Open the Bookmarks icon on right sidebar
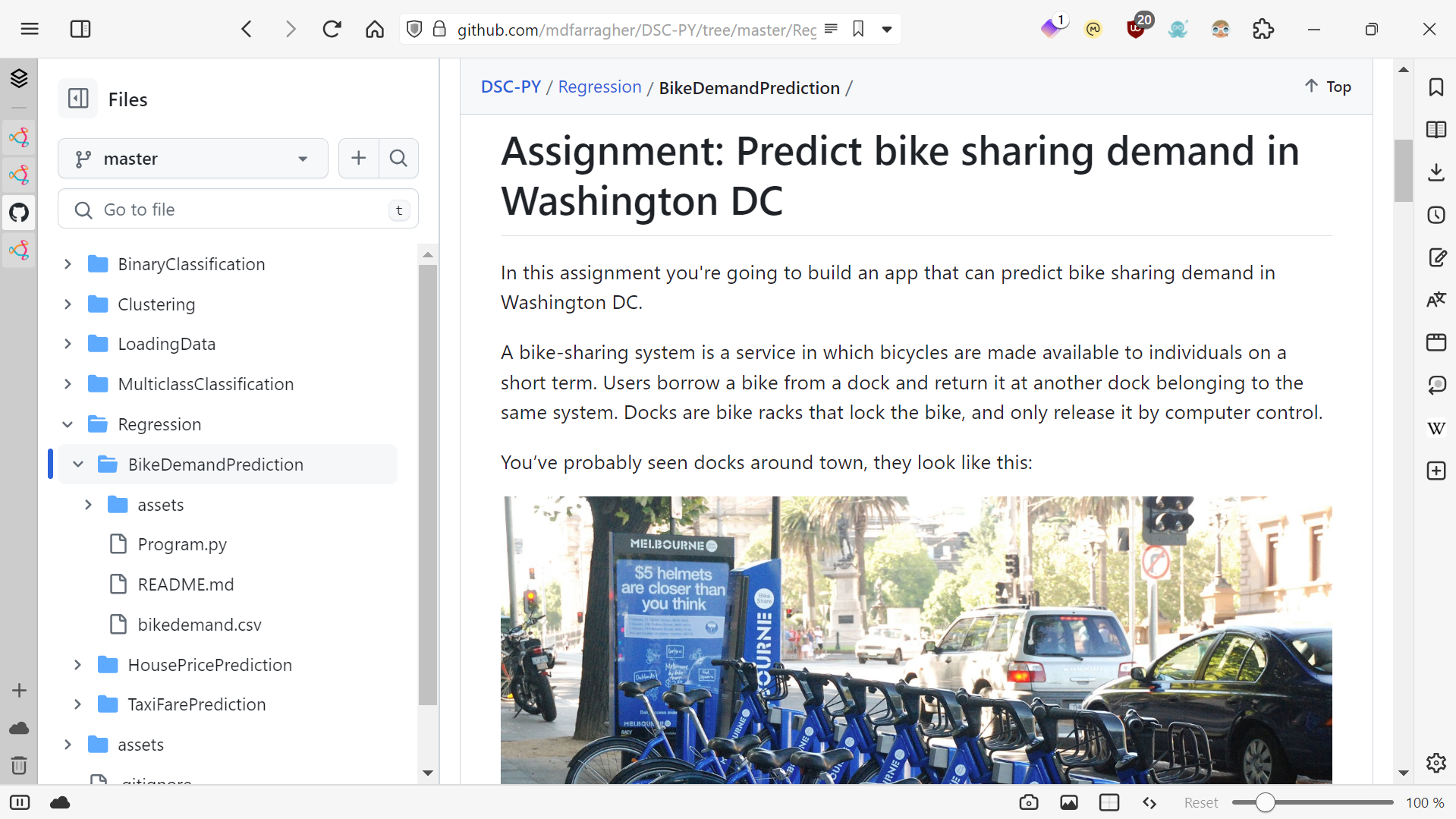This screenshot has height=819, width=1456. (1436, 87)
